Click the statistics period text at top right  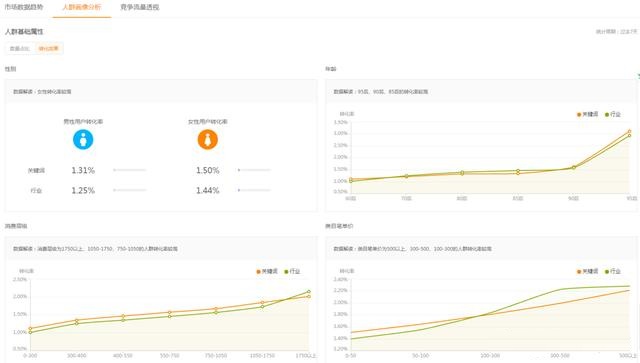(616, 31)
